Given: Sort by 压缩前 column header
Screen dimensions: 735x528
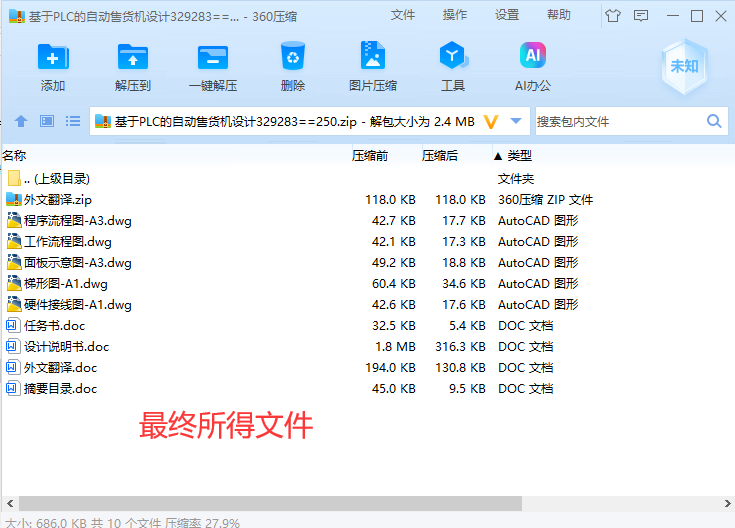Looking at the screenshot, I should 370,156.
